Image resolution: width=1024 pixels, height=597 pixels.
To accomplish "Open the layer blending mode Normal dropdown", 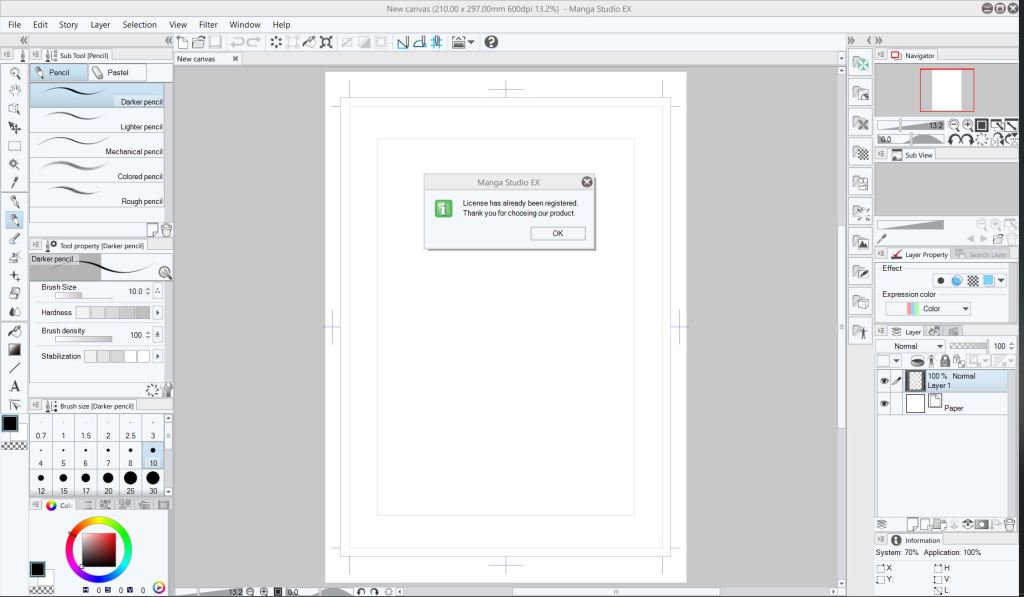I will click(910, 346).
